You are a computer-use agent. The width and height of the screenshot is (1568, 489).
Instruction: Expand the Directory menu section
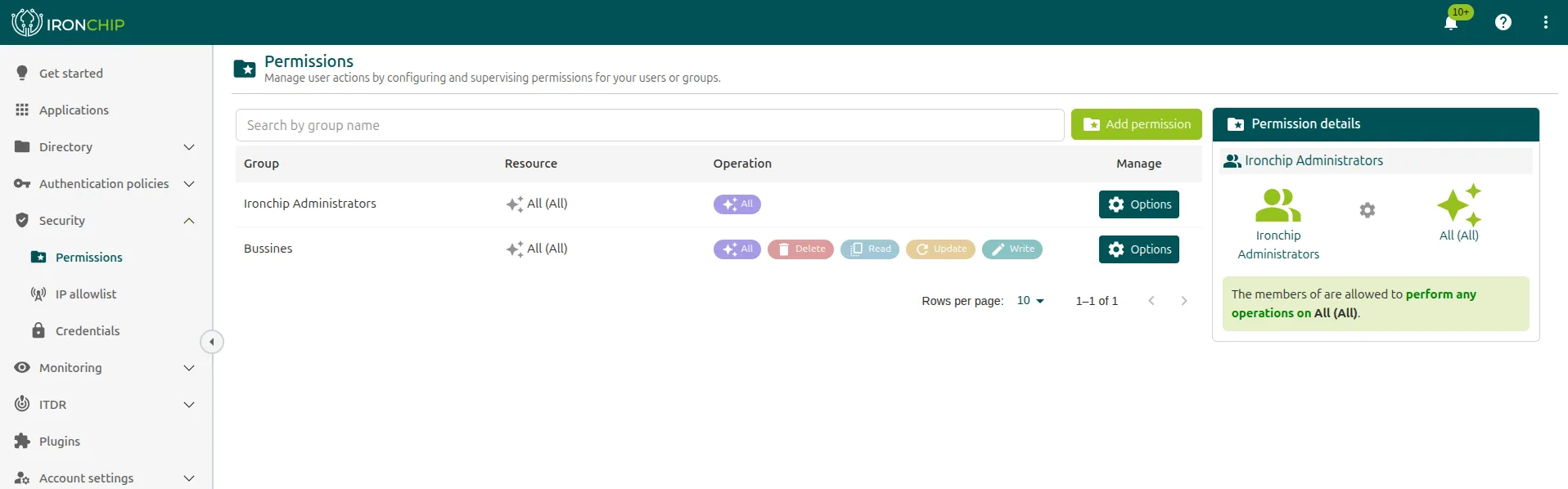coord(189,147)
